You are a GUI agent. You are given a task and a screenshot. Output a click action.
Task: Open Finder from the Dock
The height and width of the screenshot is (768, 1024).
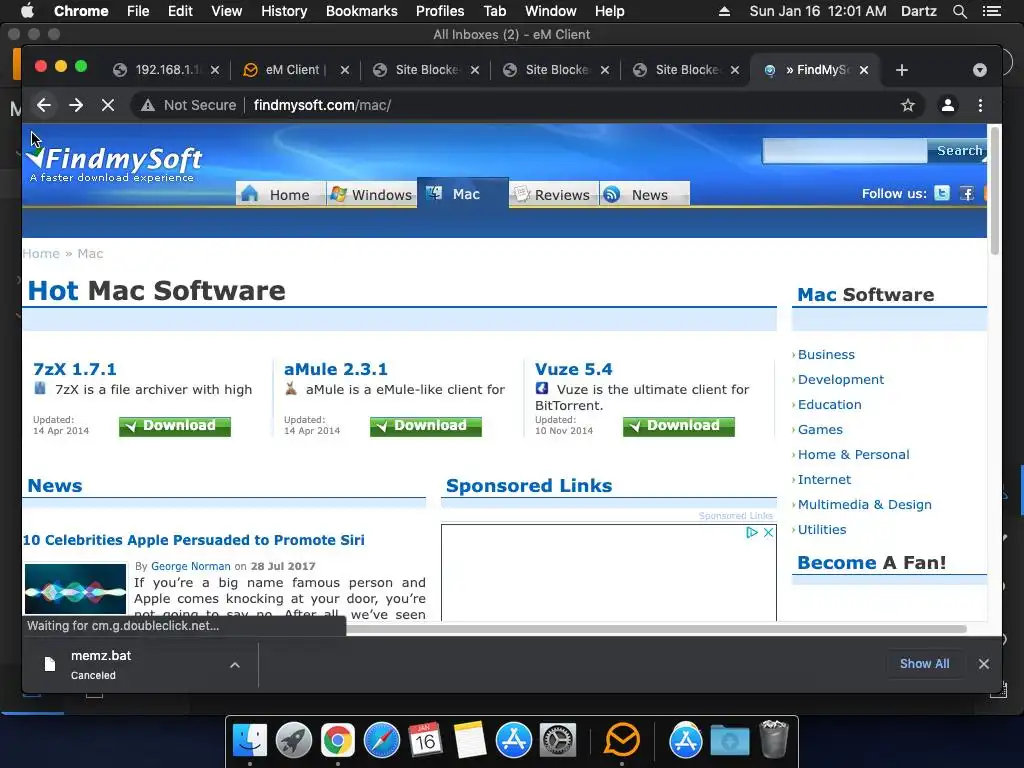(x=250, y=741)
